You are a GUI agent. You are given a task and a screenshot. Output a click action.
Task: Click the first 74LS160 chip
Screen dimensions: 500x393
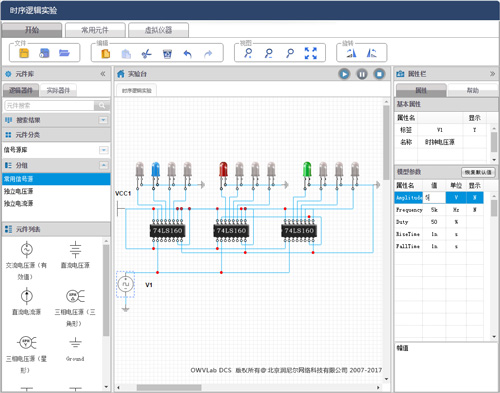pos(167,230)
